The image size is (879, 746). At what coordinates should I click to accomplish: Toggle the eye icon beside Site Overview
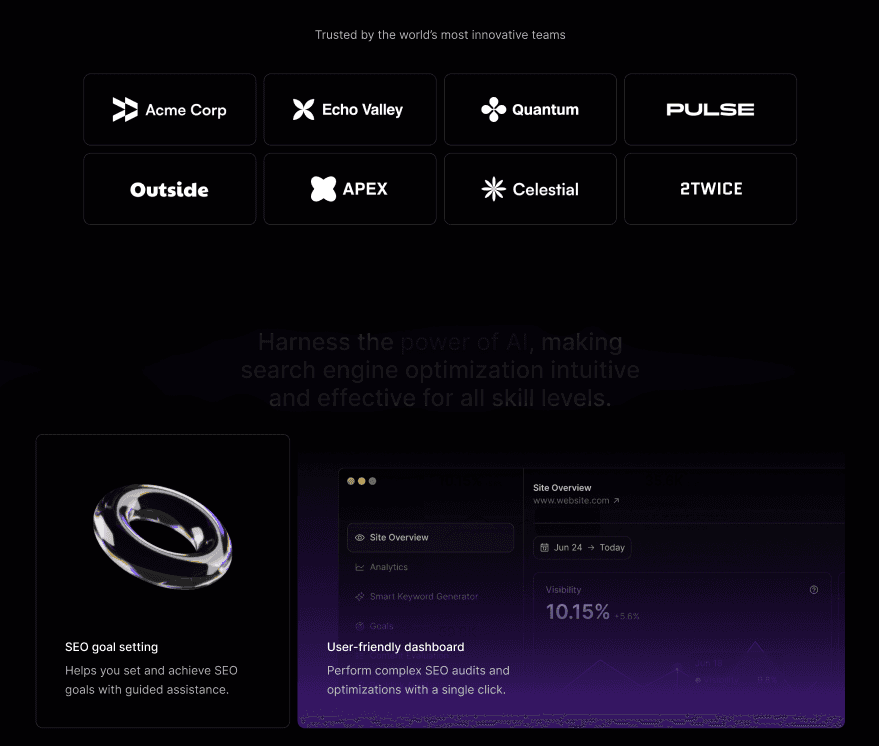pyautogui.click(x=359, y=537)
